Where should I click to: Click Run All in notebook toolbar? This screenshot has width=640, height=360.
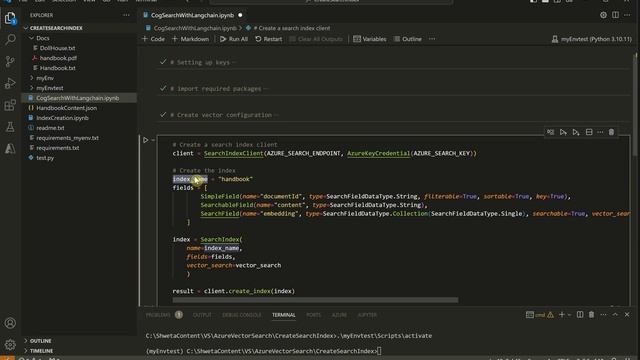click(234, 39)
